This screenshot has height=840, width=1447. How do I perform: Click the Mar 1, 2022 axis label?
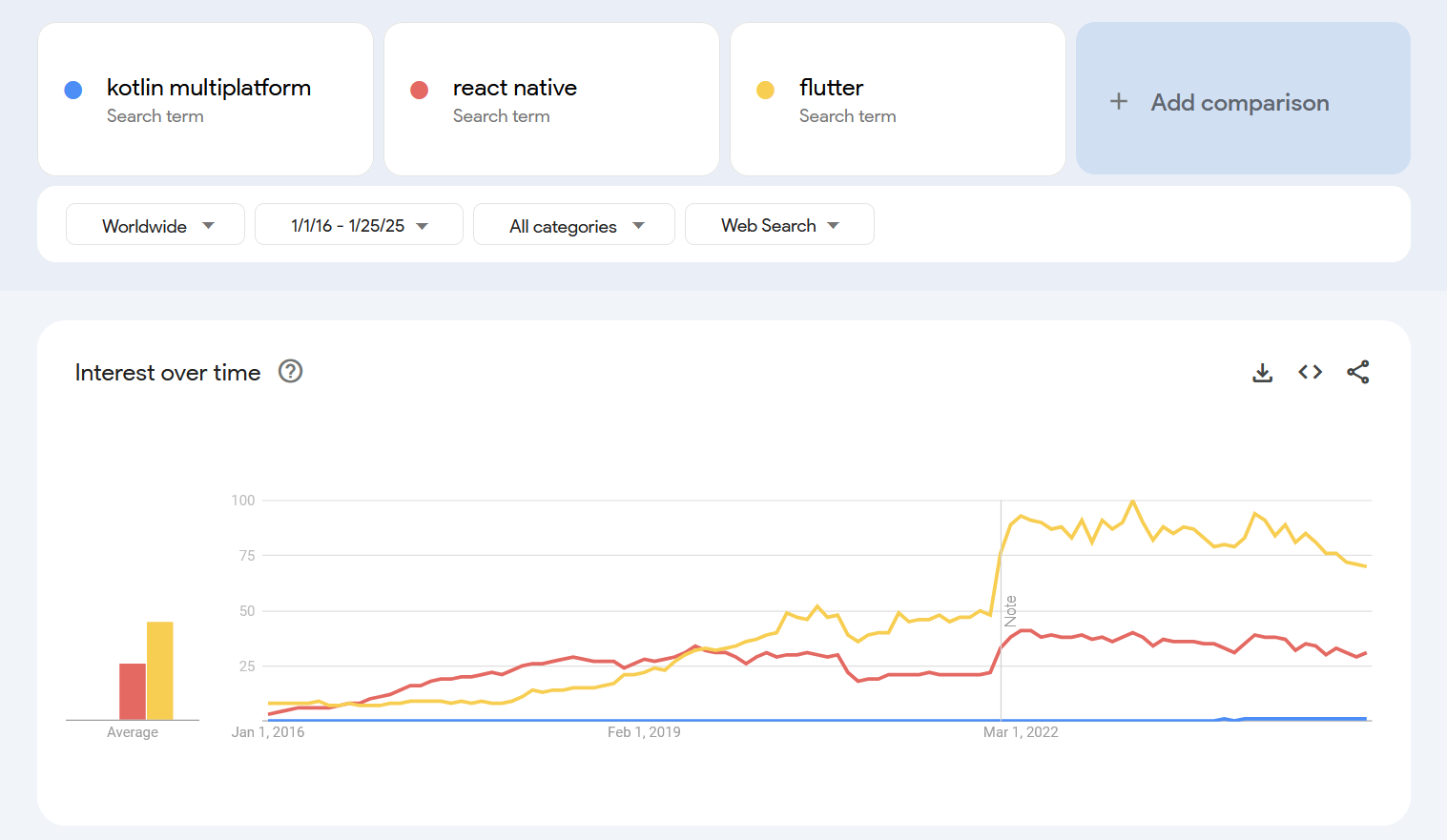1021,732
